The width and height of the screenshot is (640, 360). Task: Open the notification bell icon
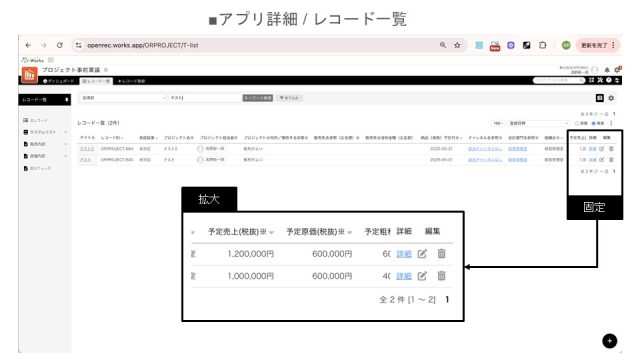[x=607, y=70]
